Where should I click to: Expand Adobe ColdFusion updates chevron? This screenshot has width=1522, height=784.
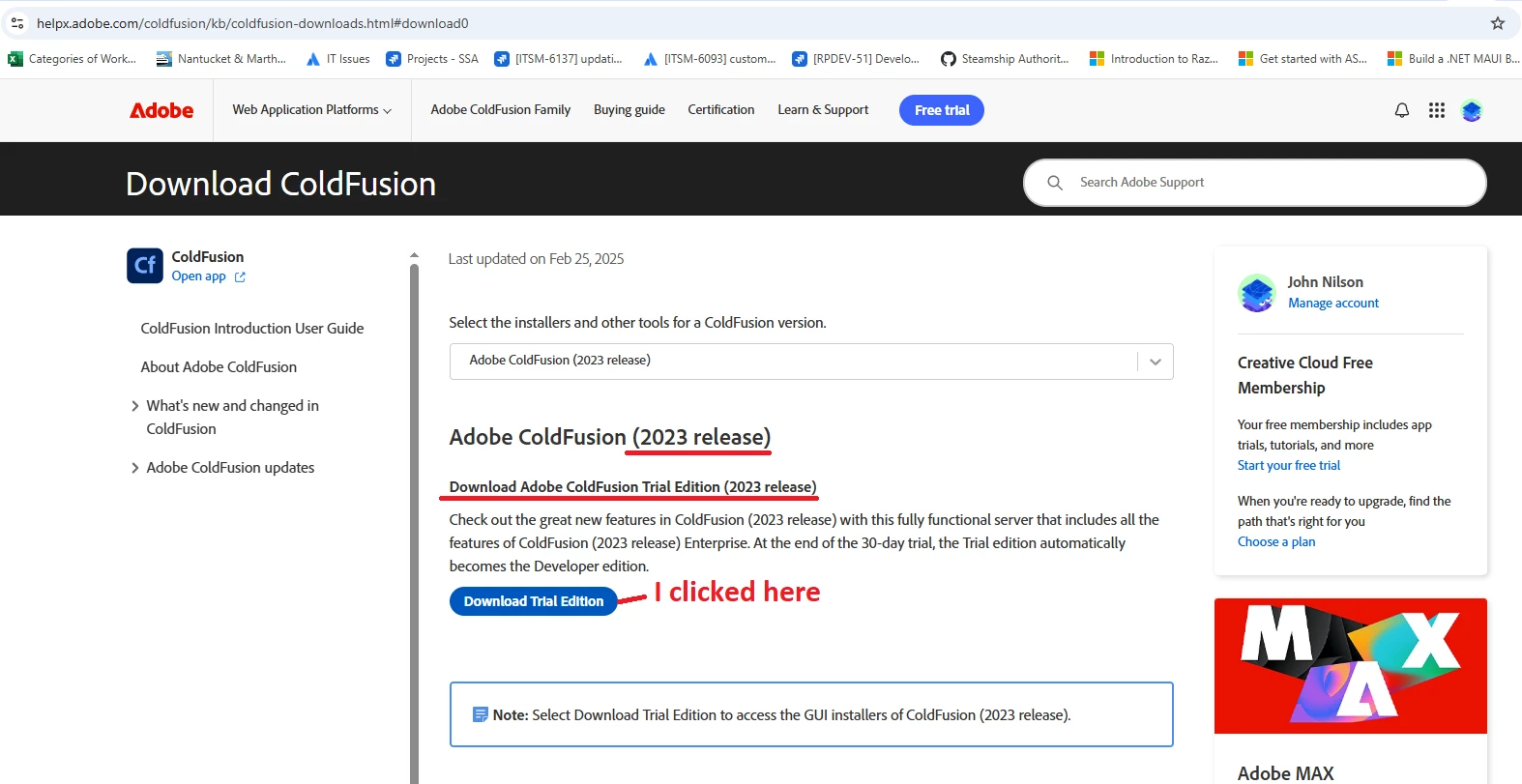click(135, 468)
